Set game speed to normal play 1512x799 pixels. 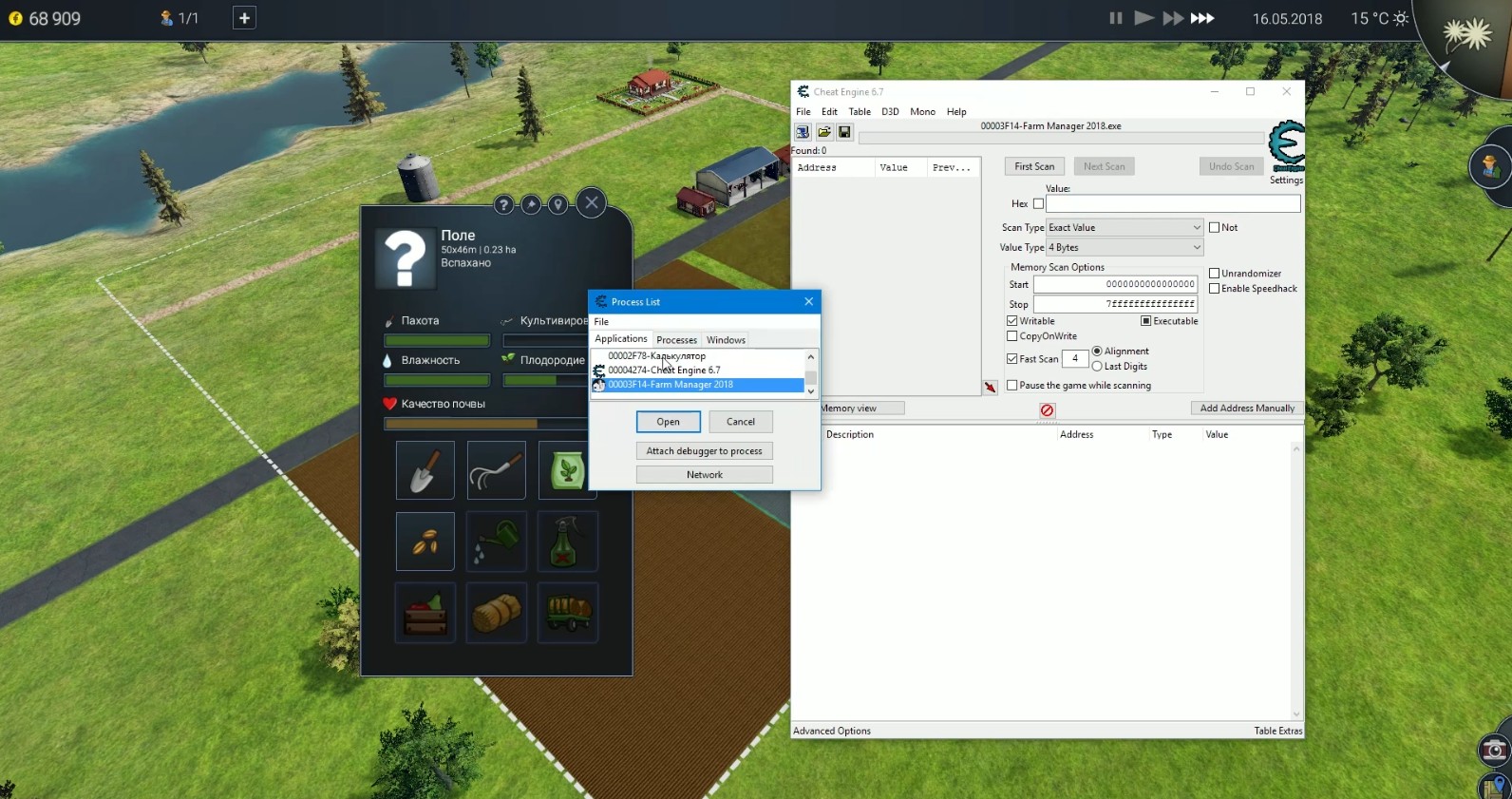[x=1143, y=18]
